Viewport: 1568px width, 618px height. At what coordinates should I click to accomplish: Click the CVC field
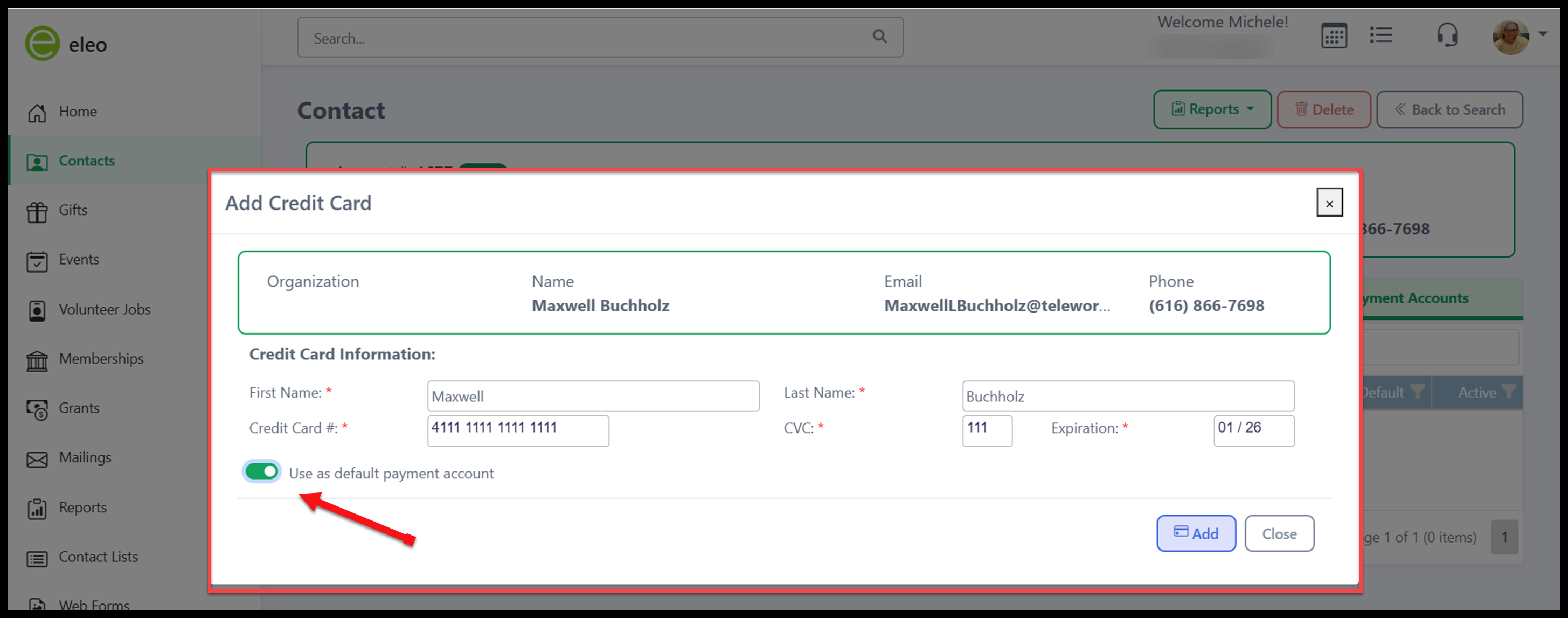(x=987, y=431)
